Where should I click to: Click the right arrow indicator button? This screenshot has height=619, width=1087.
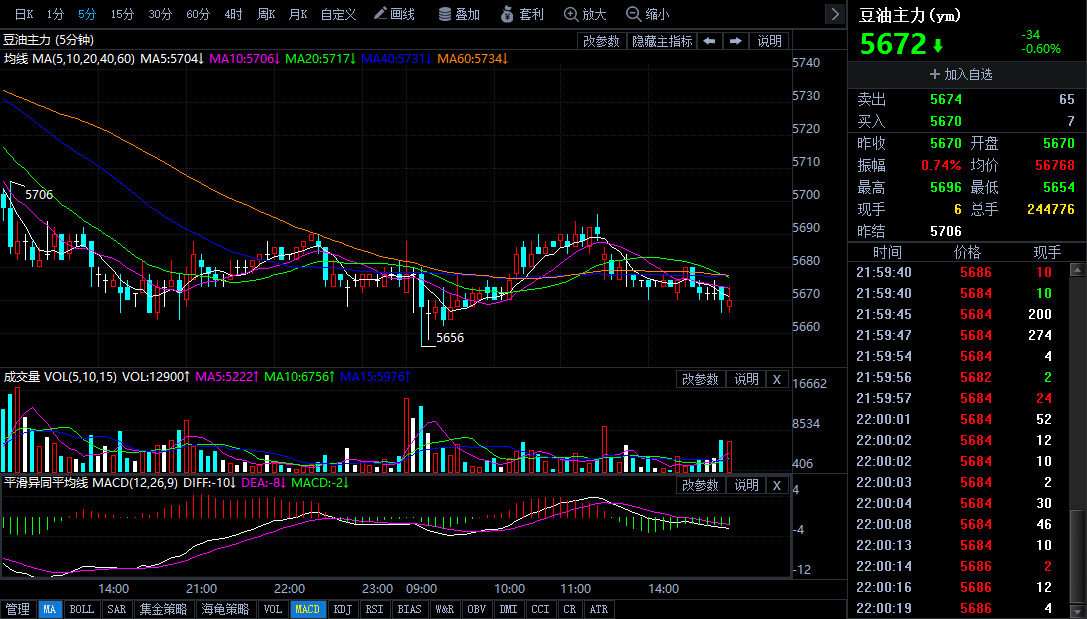coord(736,41)
